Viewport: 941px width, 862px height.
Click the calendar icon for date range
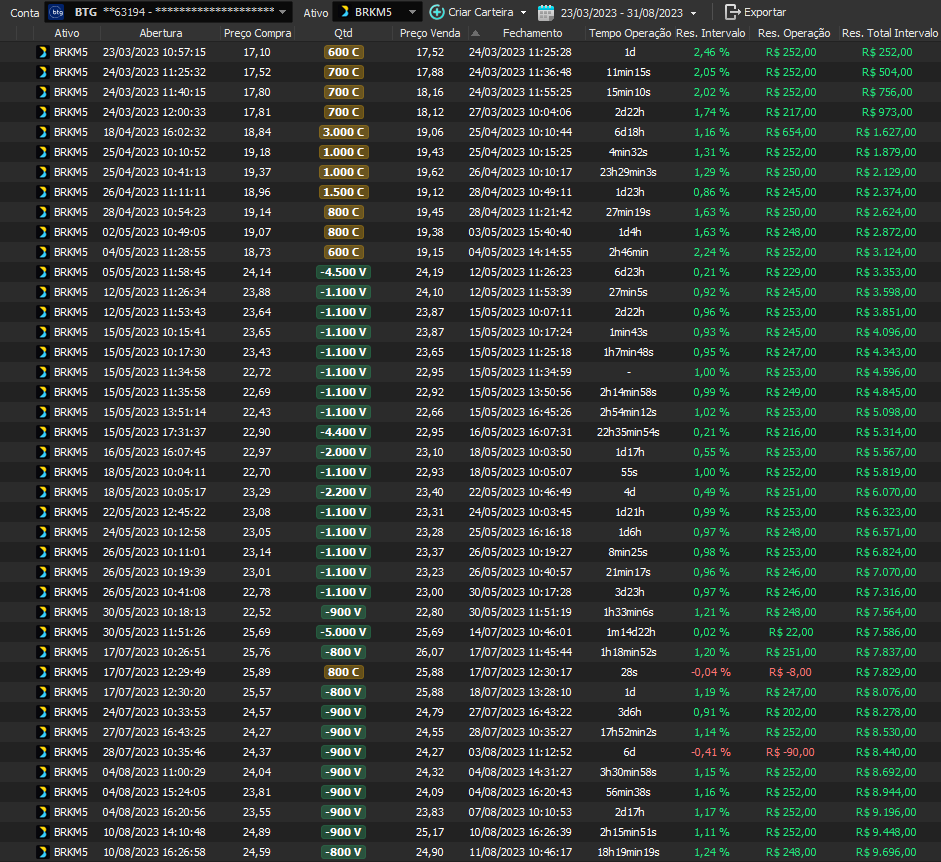[546, 12]
